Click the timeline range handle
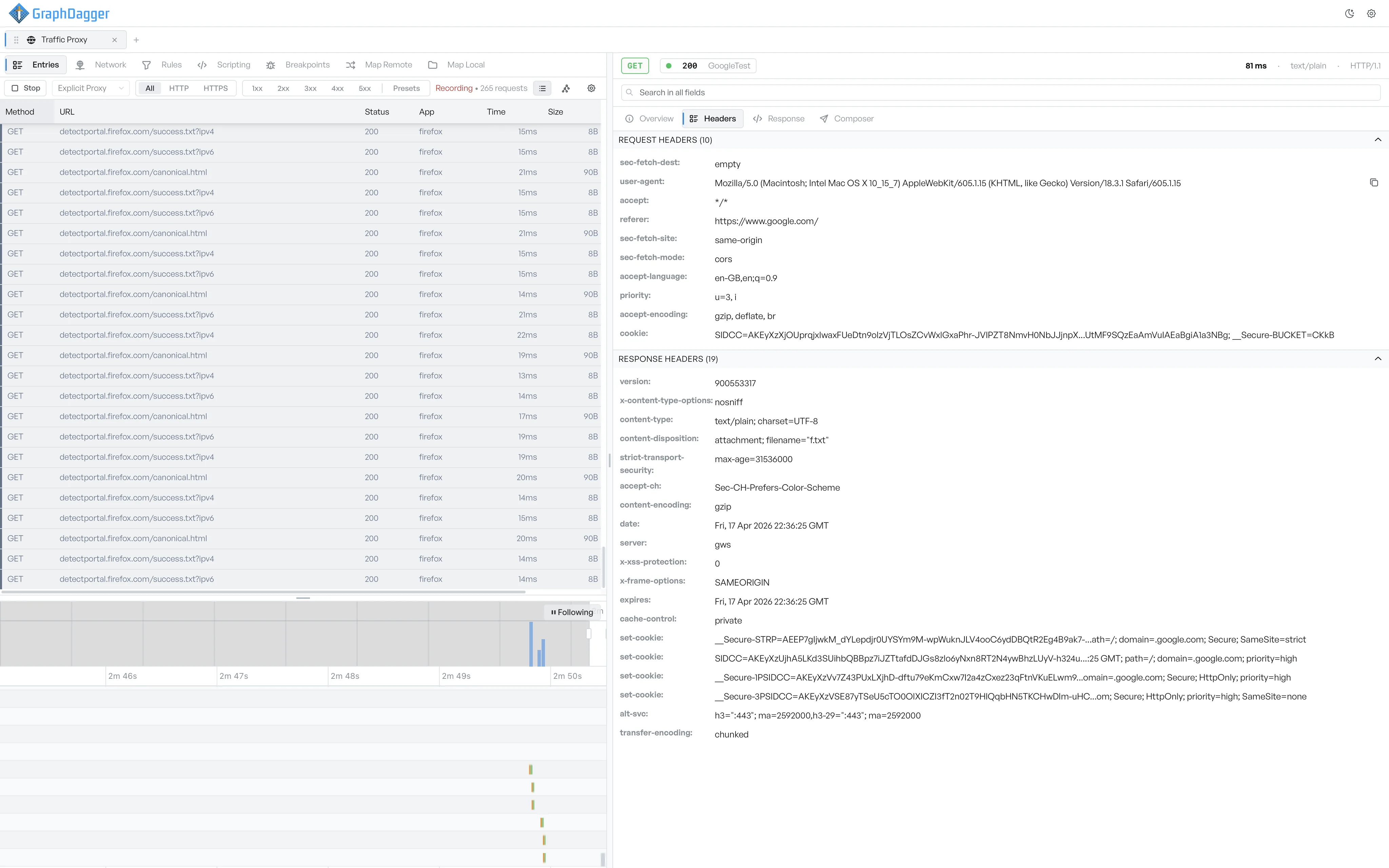The image size is (1389, 868). pyautogui.click(x=588, y=634)
